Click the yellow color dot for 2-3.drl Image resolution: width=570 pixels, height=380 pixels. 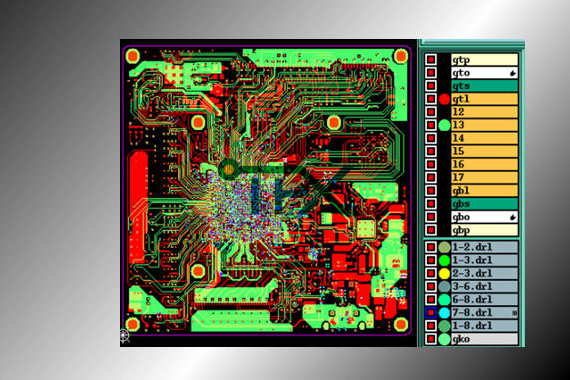pyautogui.click(x=444, y=273)
